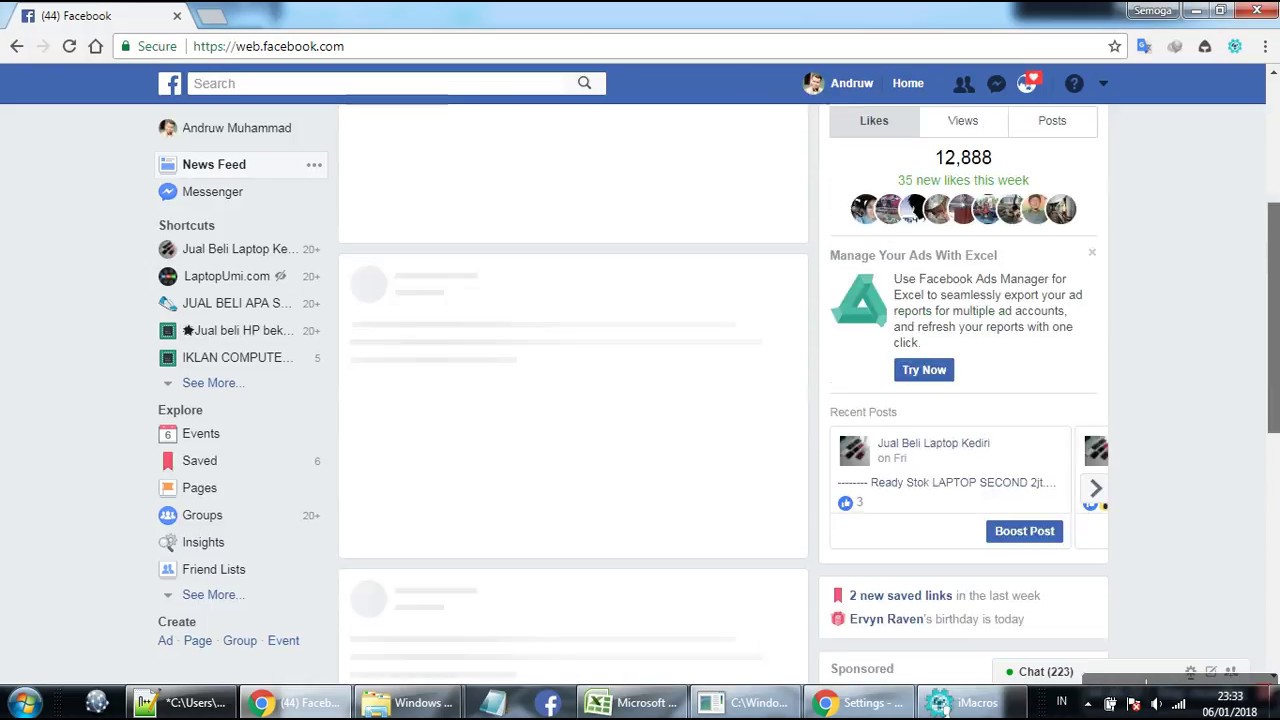Open the Friend Requests icon
Viewport: 1280px width, 720px height.
click(963, 84)
